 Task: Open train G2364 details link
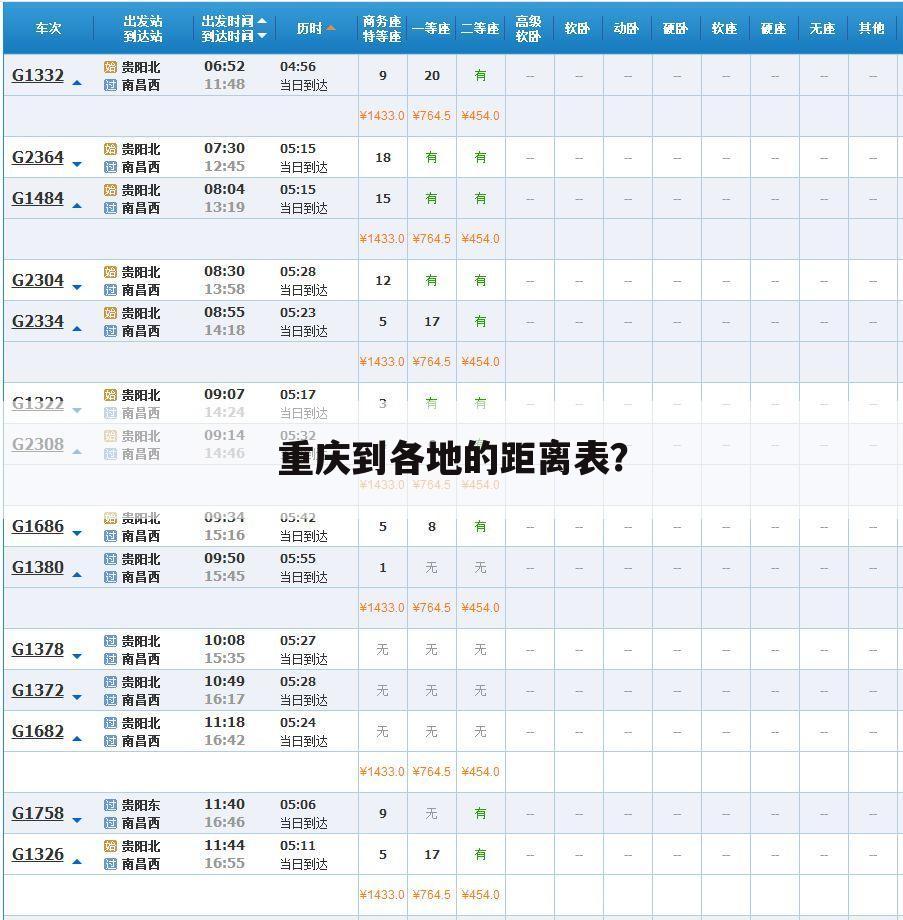38,157
